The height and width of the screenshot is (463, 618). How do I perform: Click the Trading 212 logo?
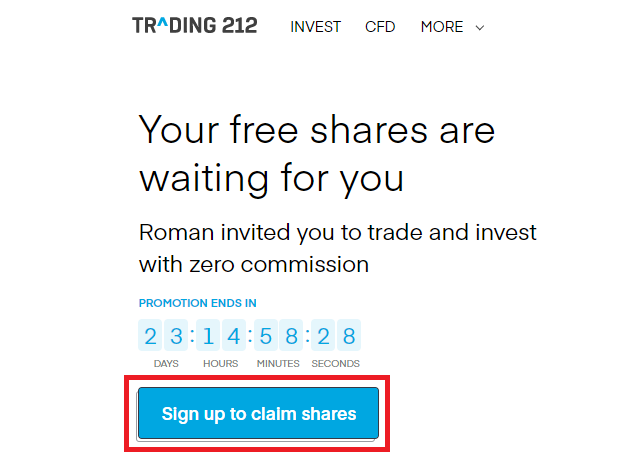(x=195, y=26)
